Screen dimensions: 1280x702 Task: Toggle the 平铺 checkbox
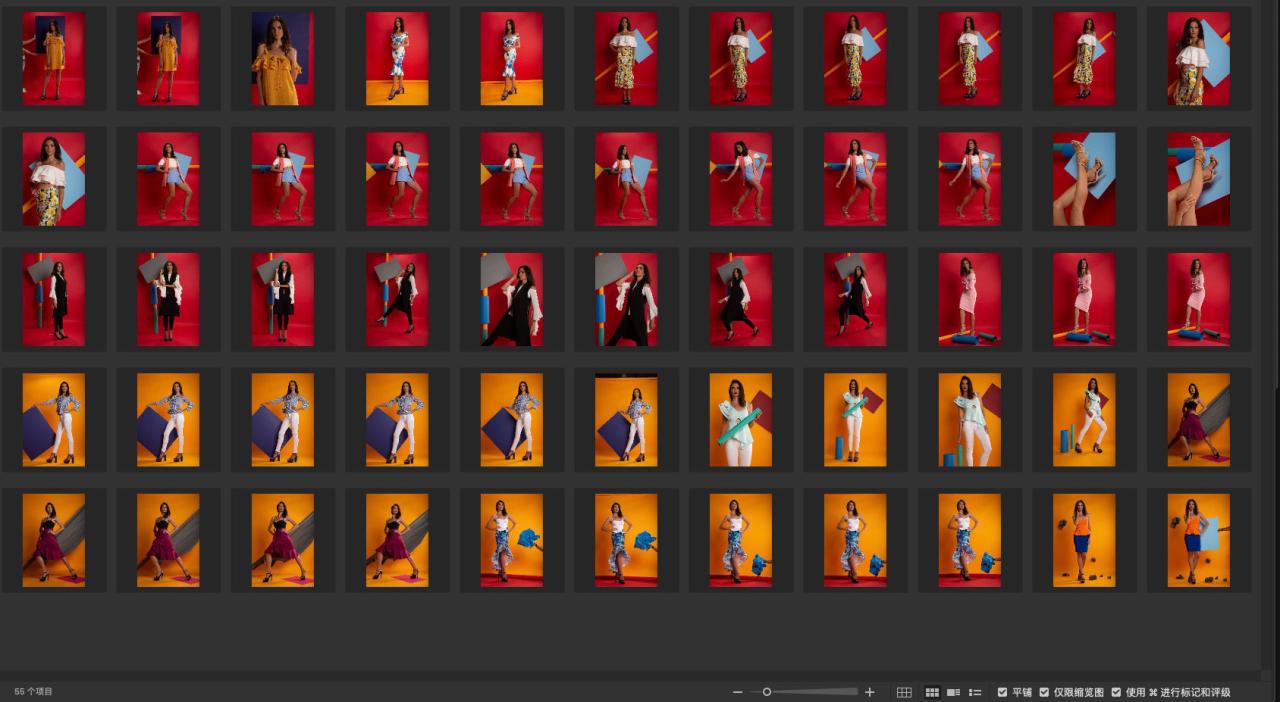pyautogui.click(x=1003, y=692)
